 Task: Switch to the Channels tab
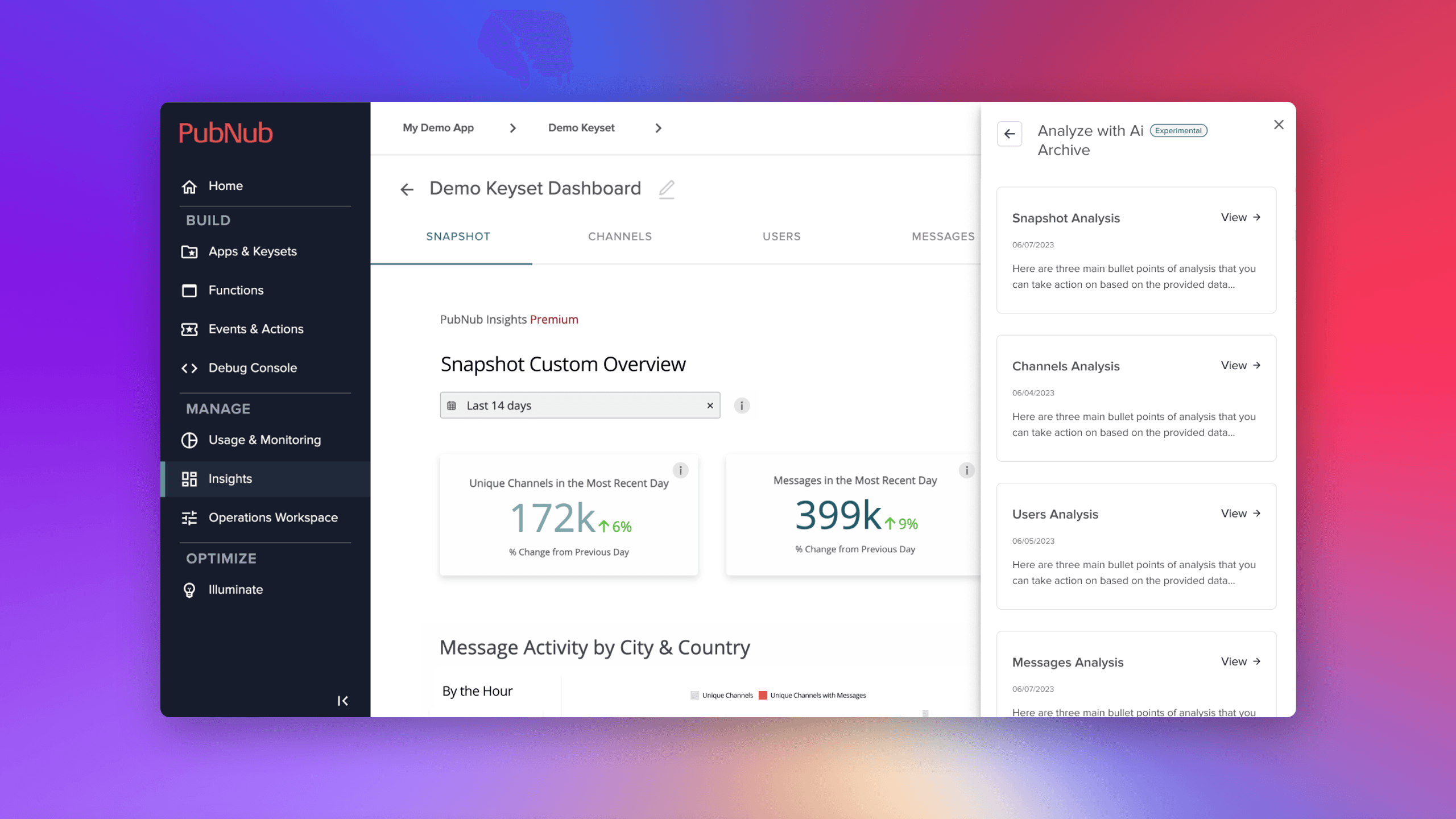[619, 237]
